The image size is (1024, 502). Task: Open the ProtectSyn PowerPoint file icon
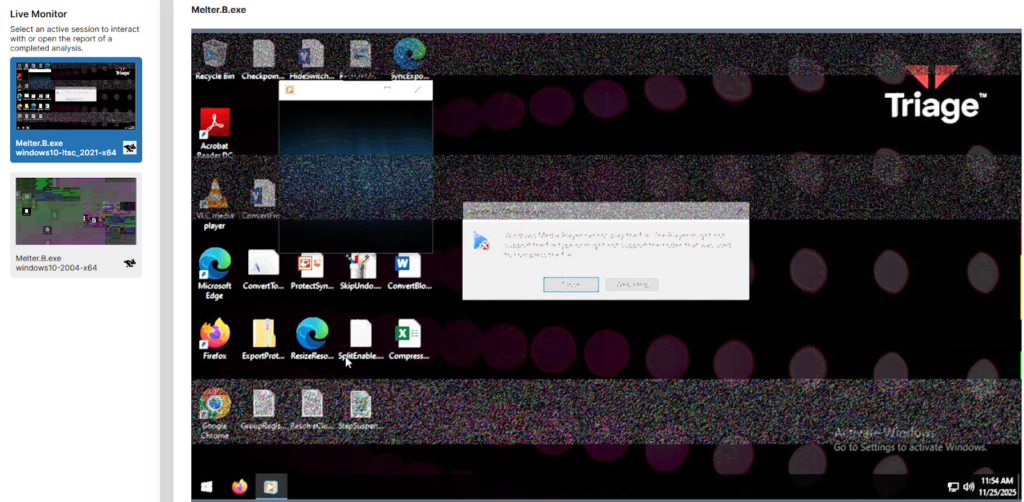[x=310, y=266]
